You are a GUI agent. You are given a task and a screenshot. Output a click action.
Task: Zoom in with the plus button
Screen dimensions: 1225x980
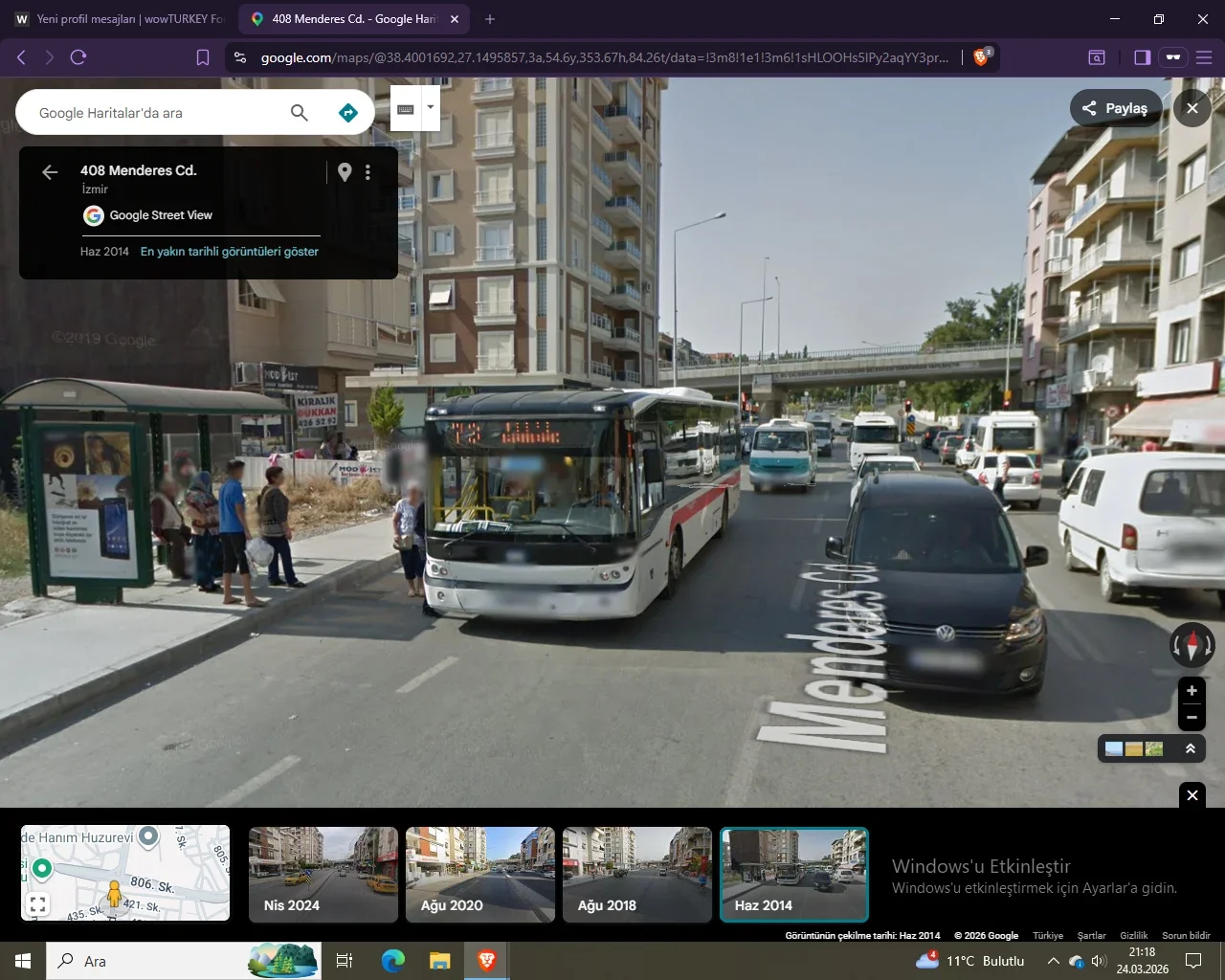(x=1192, y=690)
